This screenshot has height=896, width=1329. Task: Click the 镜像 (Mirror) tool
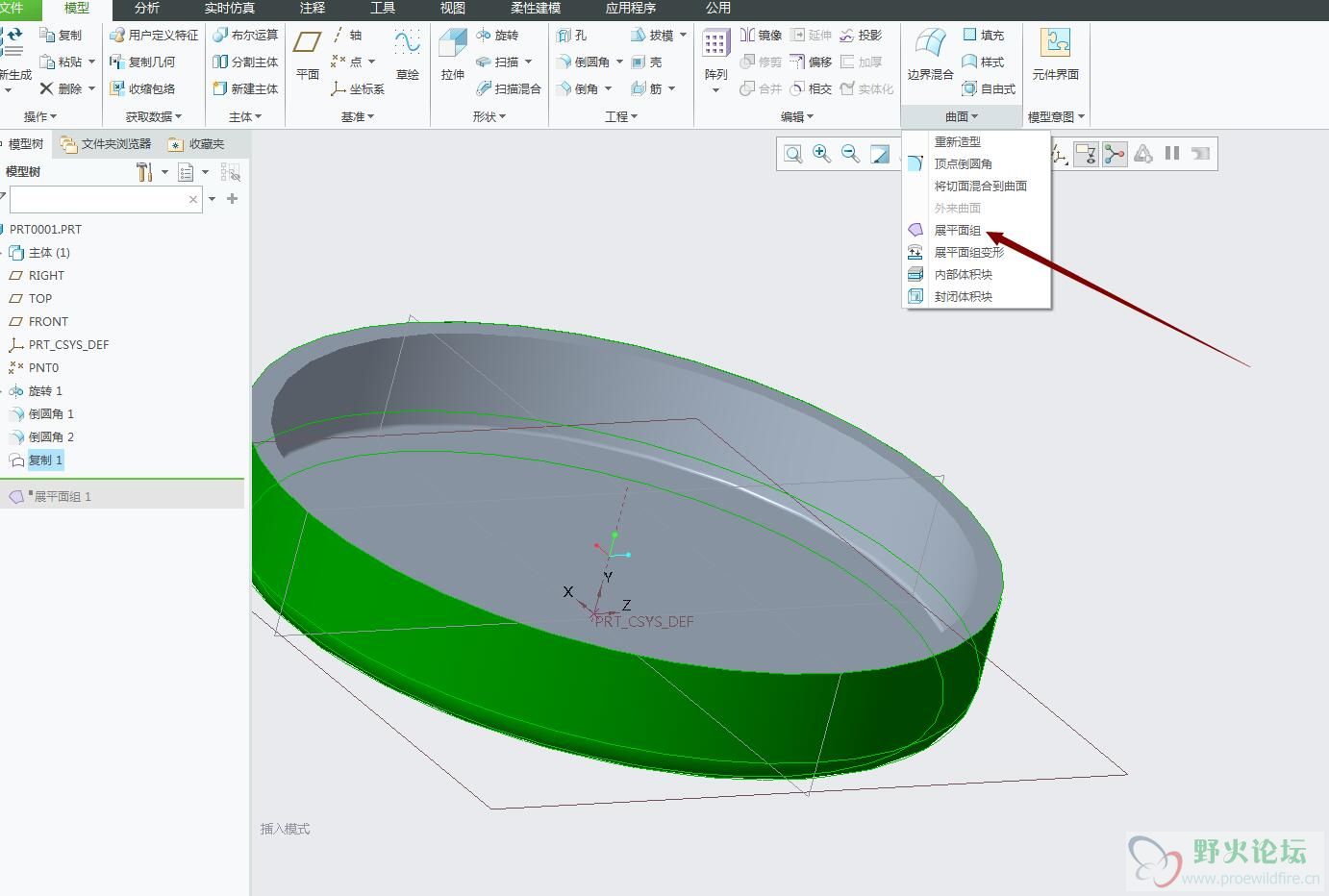pyautogui.click(x=761, y=35)
